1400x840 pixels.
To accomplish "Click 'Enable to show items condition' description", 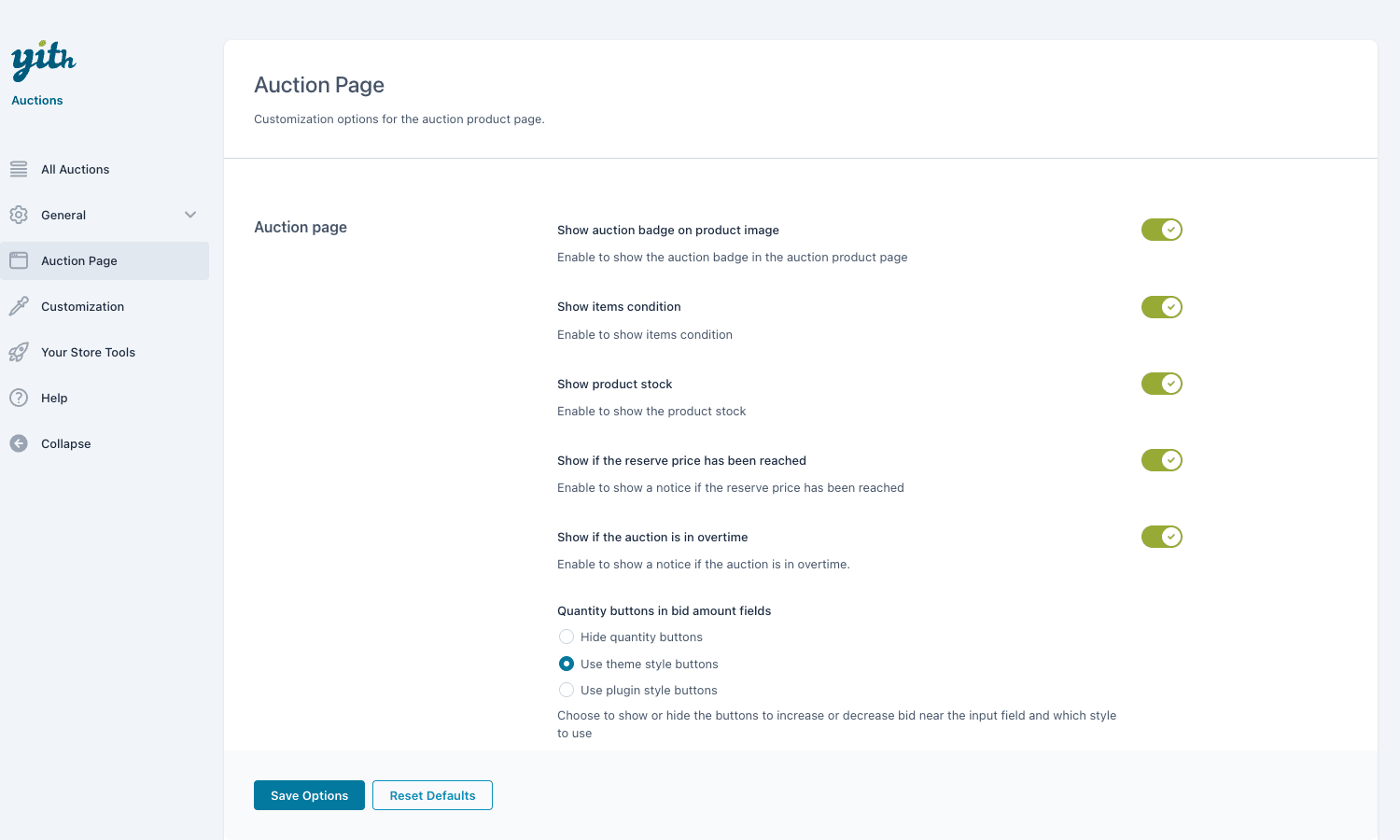I will [x=645, y=334].
